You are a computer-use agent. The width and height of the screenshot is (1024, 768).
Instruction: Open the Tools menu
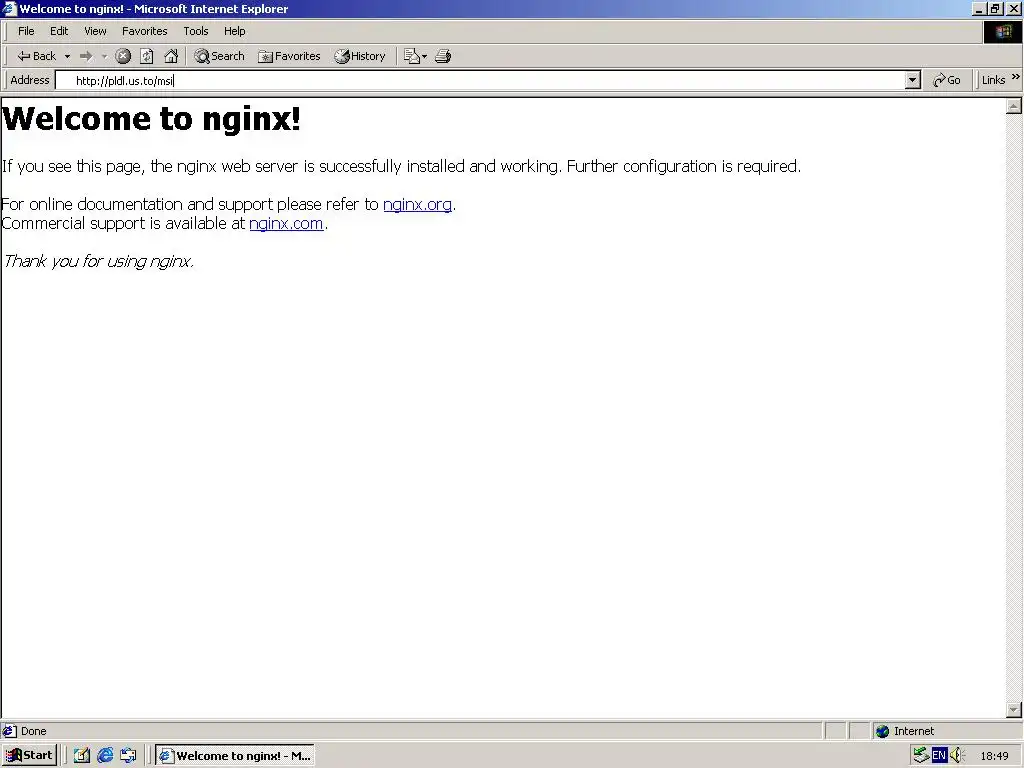click(195, 31)
